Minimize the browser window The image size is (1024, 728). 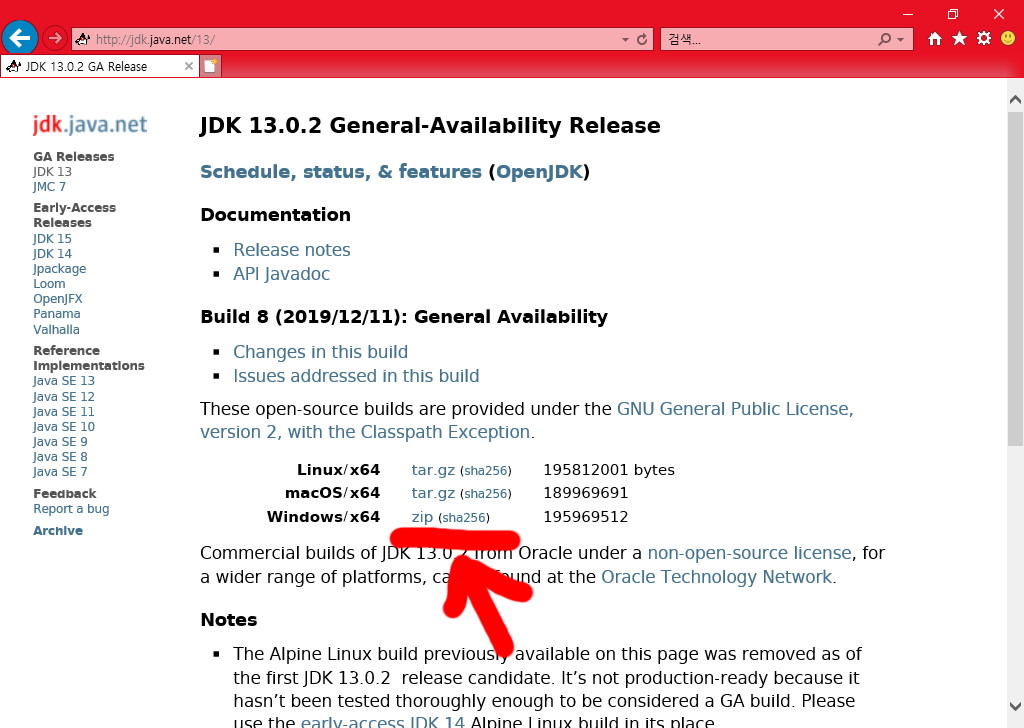[x=907, y=14]
